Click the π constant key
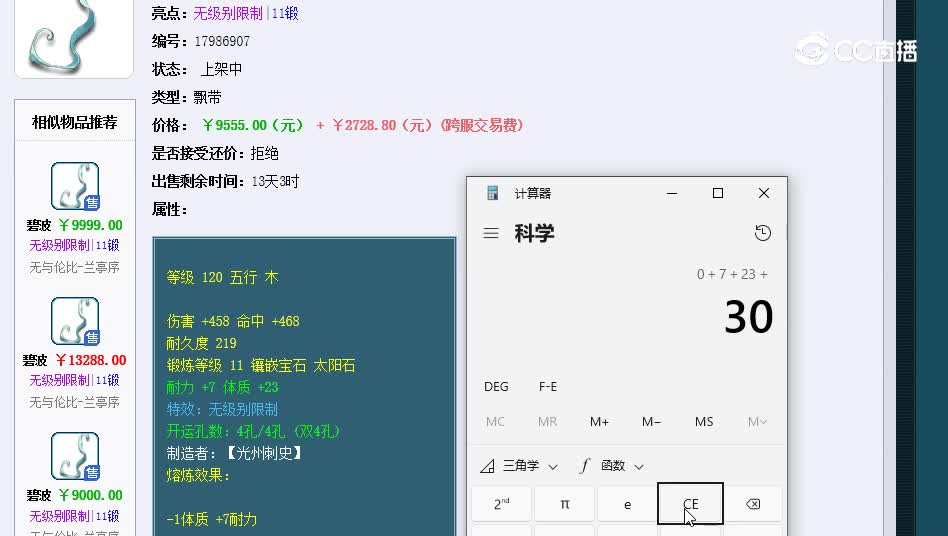The width and height of the screenshot is (948, 536). pyautogui.click(x=565, y=504)
